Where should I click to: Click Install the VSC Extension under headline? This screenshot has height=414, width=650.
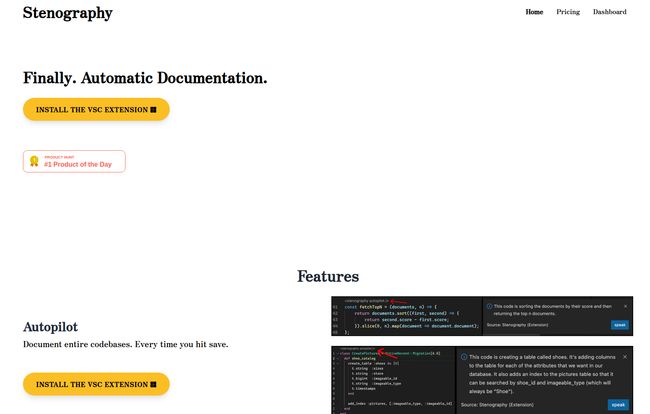pos(96,109)
